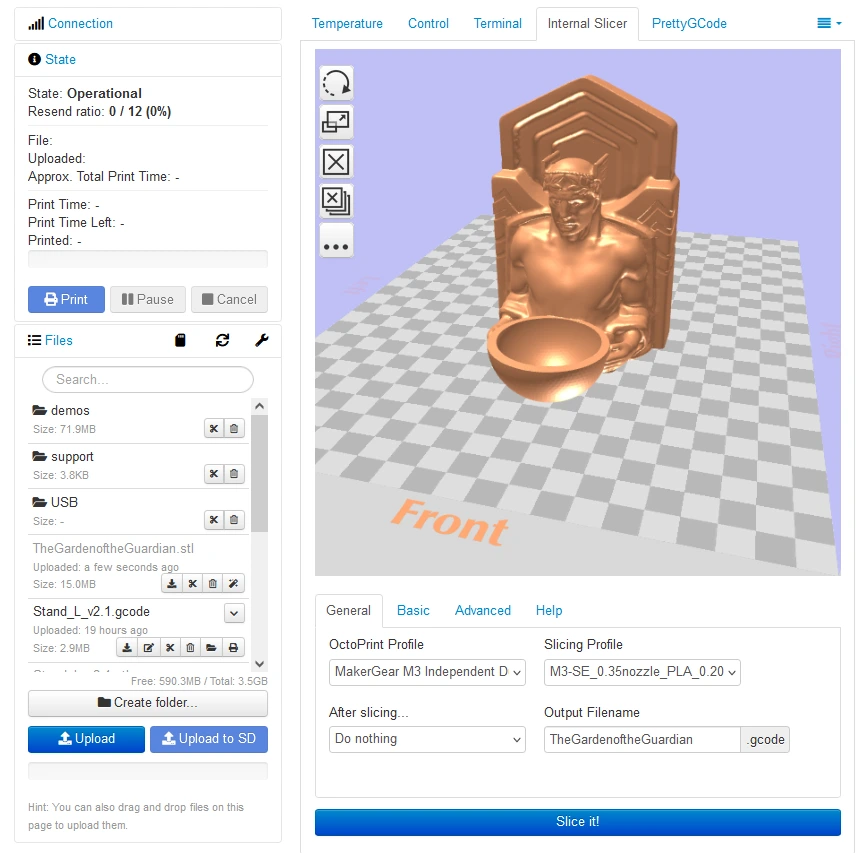858x853 pixels.
Task: Cut the demos folder with scissors icon
Action: (x=214, y=428)
